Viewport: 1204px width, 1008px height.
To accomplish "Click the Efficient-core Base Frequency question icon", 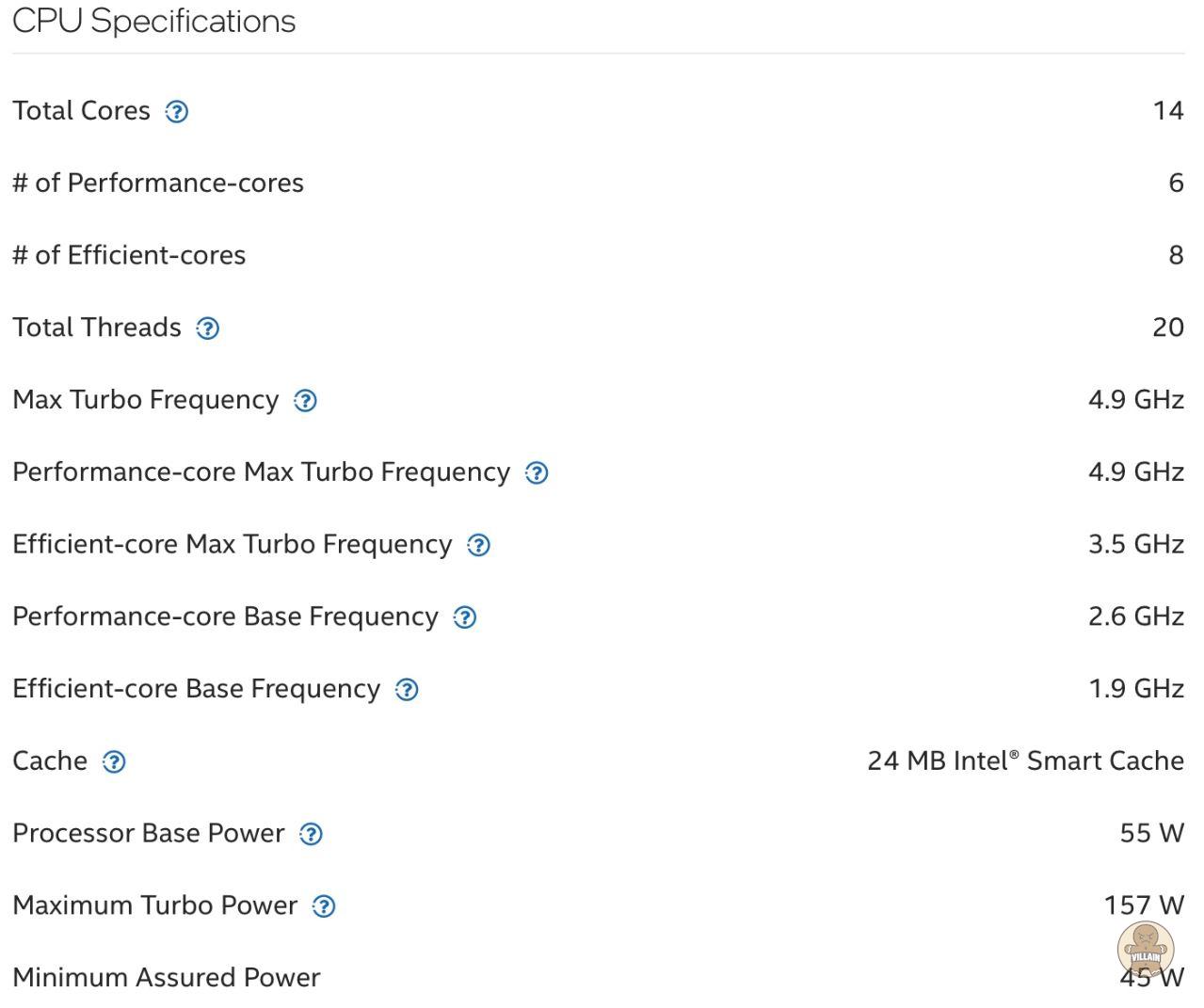I will point(407,690).
